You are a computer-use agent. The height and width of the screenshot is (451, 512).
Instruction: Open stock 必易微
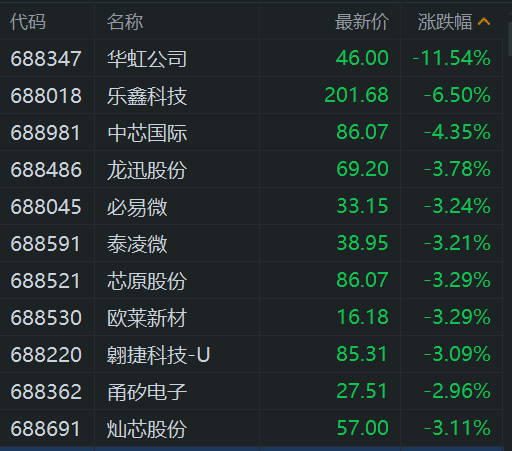[x=137, y=207]
